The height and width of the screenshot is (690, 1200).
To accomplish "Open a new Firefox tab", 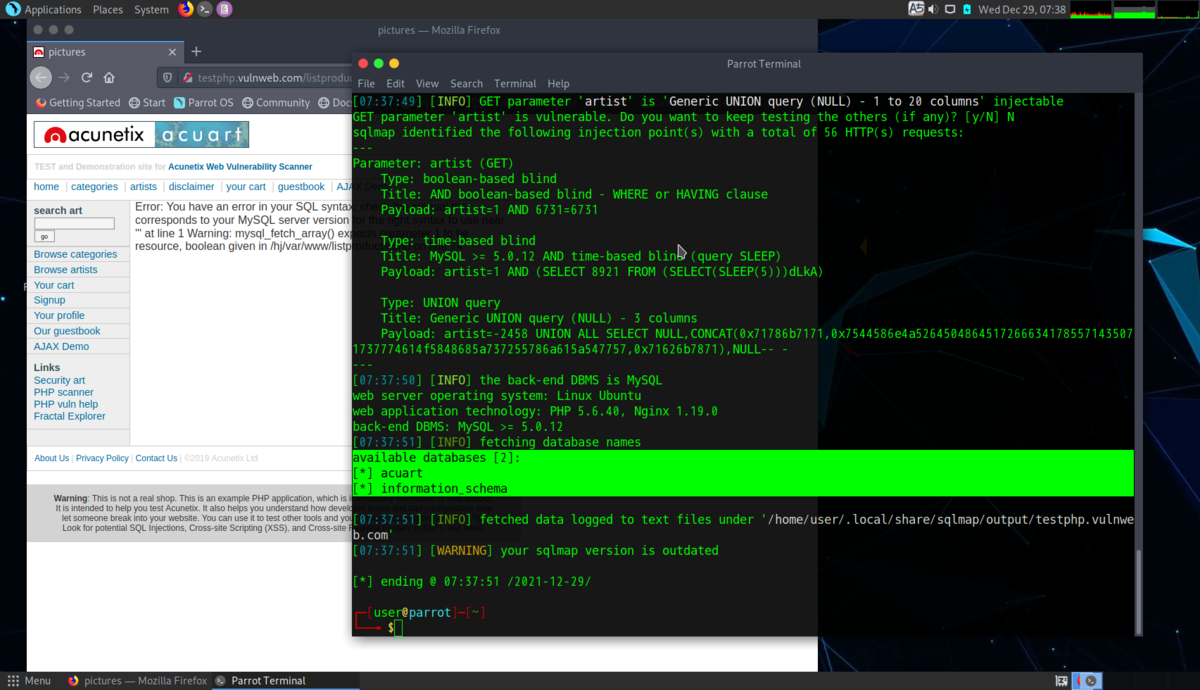I will click(196, 52).
